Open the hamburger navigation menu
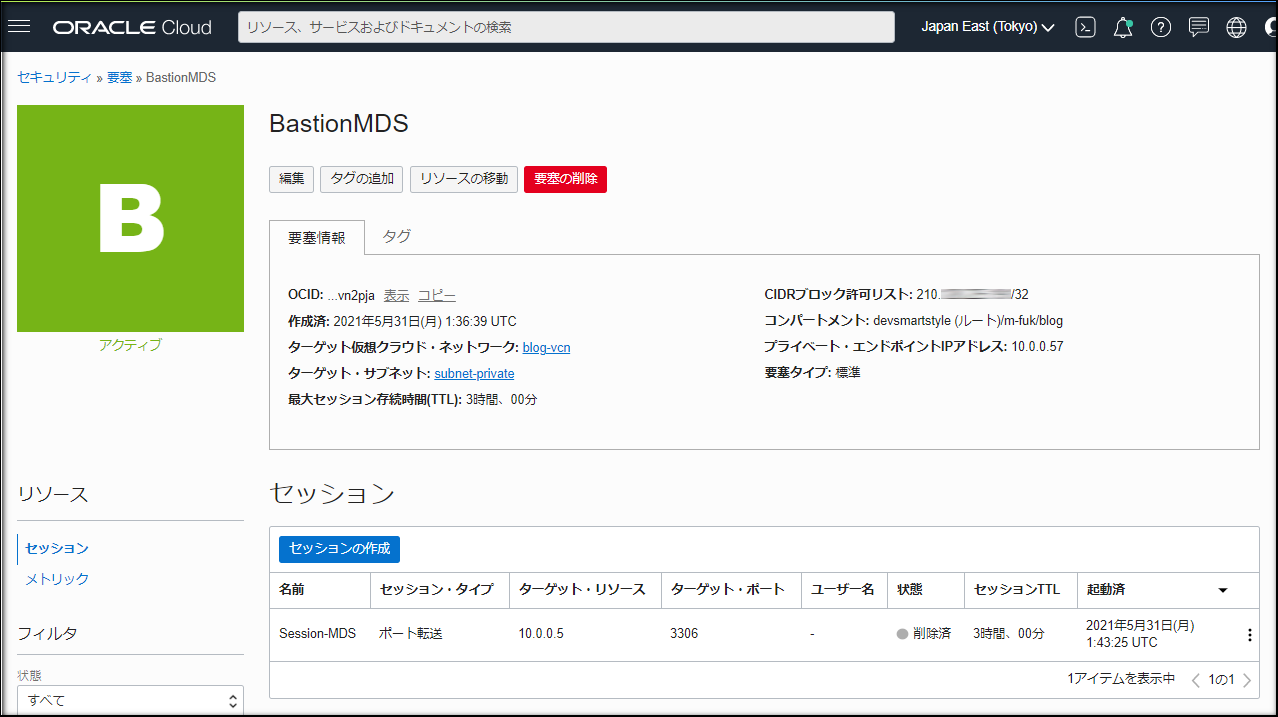1278x717 pixels. pos(19,27)
